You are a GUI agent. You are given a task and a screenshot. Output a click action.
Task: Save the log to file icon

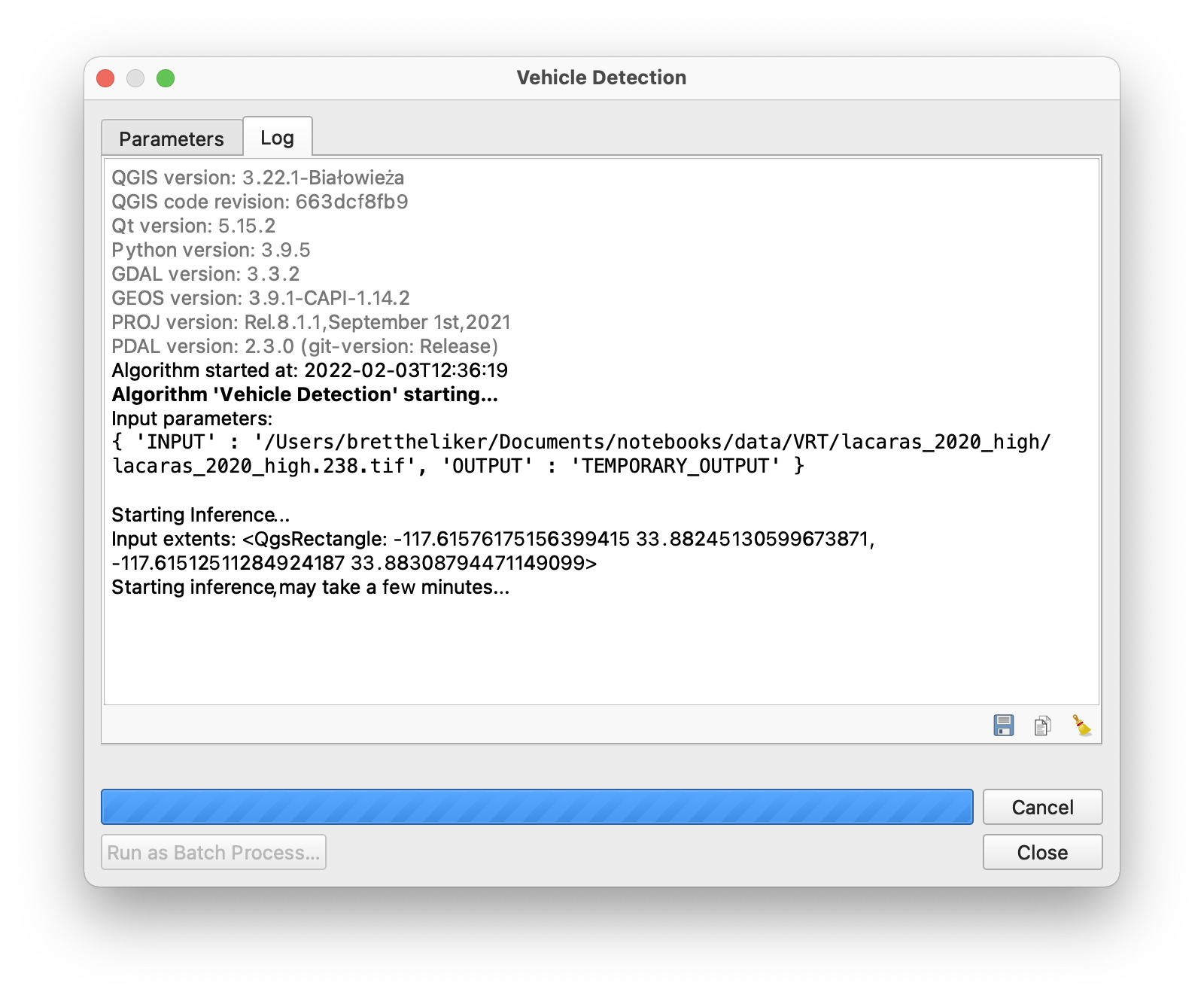click(1003, 726)
